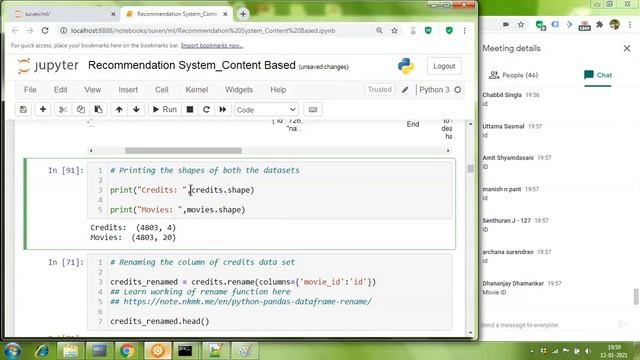Click send message arrow icon

622,325
